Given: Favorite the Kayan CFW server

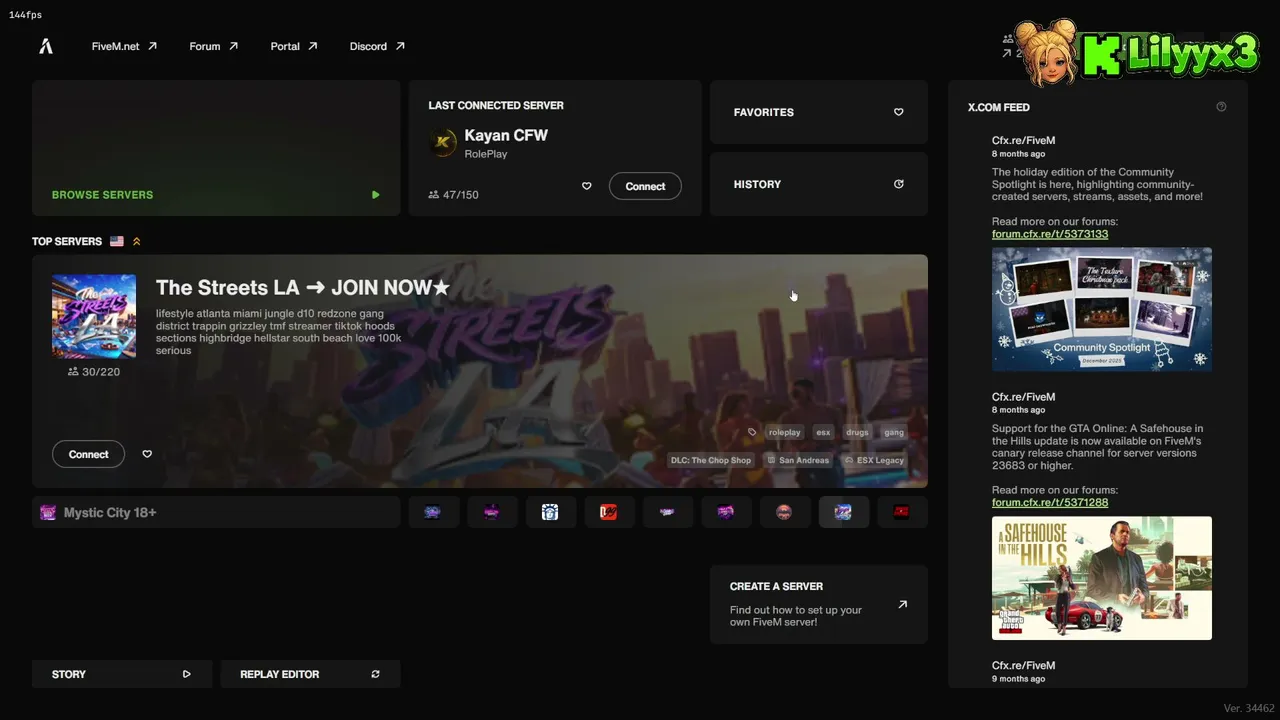Looking at the screenshot, I should (587, 186).
